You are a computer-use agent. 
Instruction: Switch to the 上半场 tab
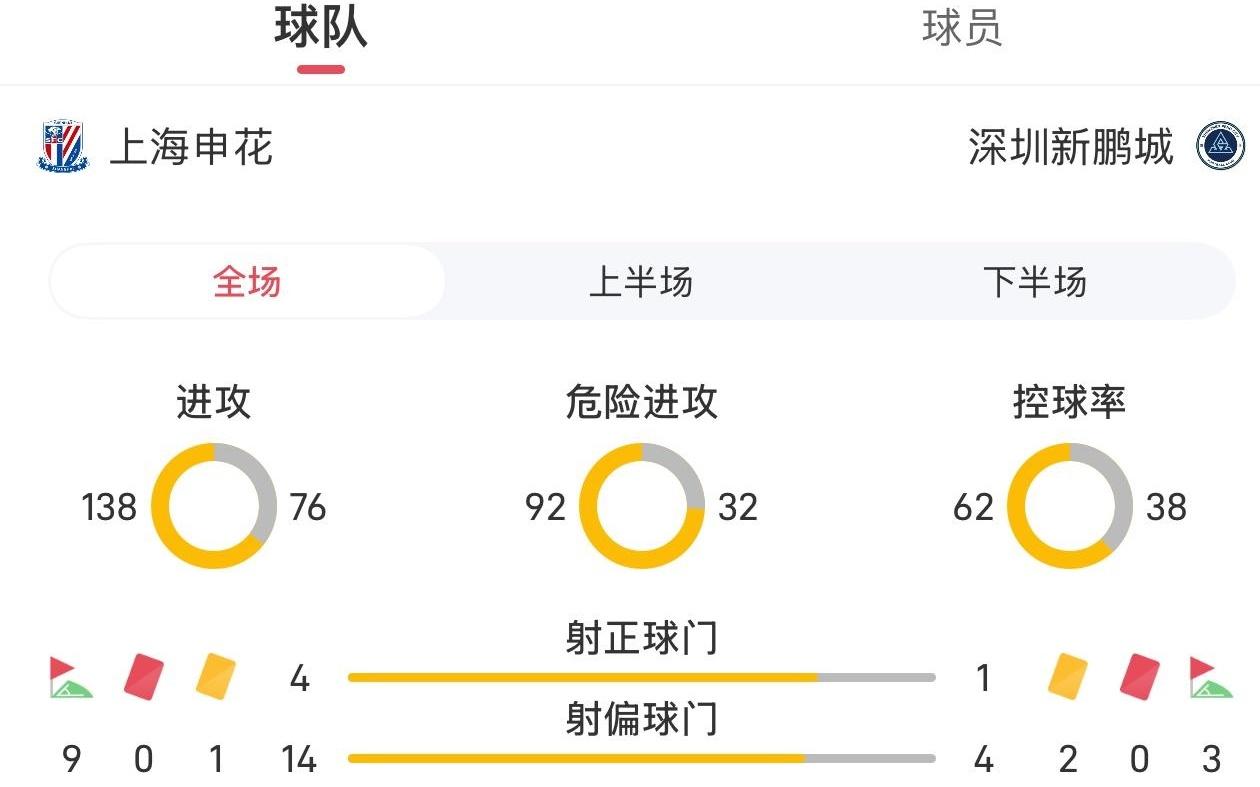coord(644,282)
